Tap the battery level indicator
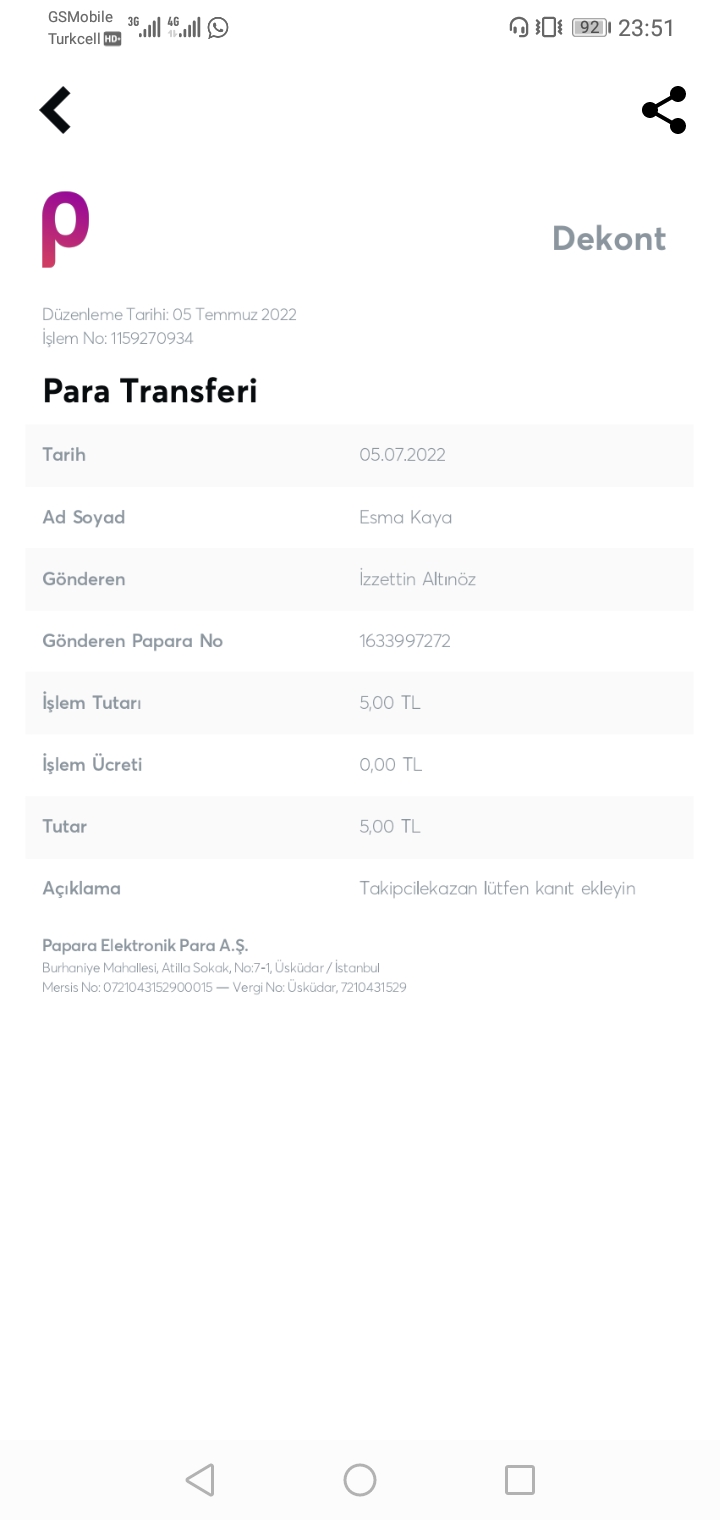The height and width of the screenshot is (1520, 720). click(x=591, y=27)
